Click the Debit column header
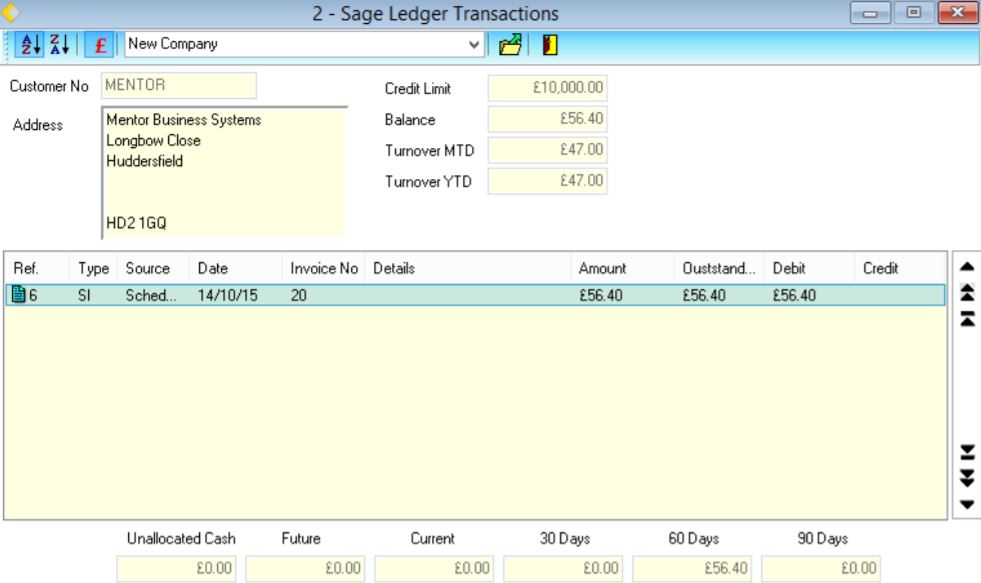The height and width of the screenshot is (583, 981). coord(810,268)
